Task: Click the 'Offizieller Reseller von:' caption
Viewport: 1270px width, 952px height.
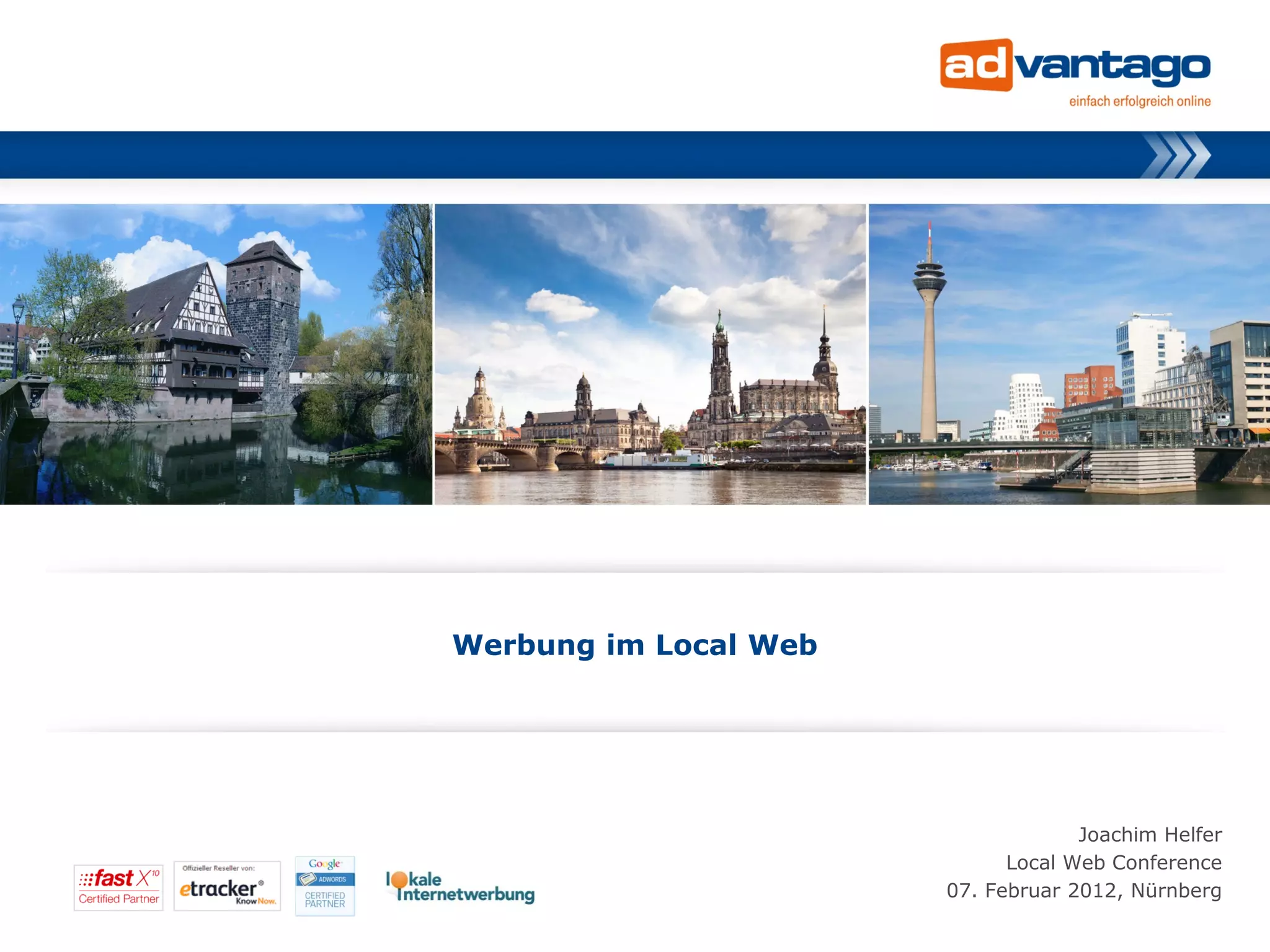Action: tap(218, 868)
